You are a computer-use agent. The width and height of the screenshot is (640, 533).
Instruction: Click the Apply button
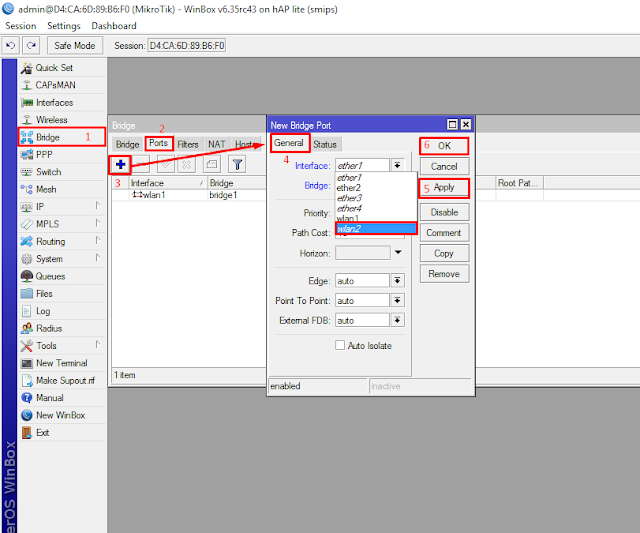point(444,187)
